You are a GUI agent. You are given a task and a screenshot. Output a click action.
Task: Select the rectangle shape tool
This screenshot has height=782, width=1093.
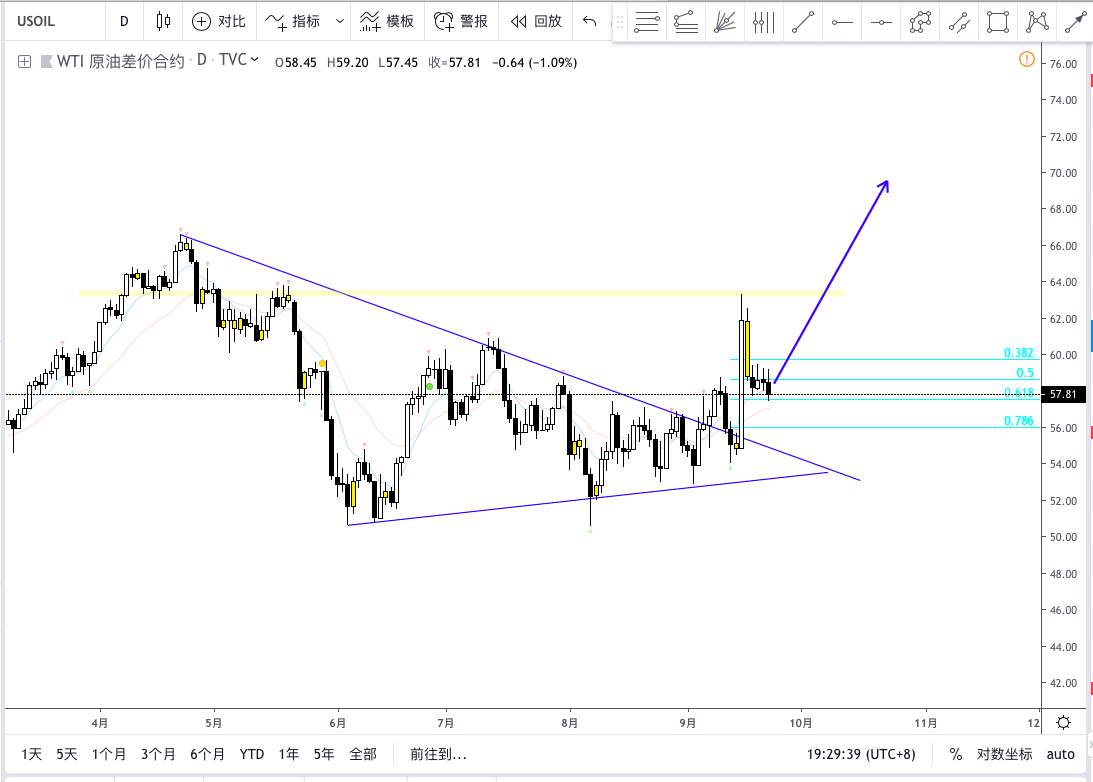point(998,22)
